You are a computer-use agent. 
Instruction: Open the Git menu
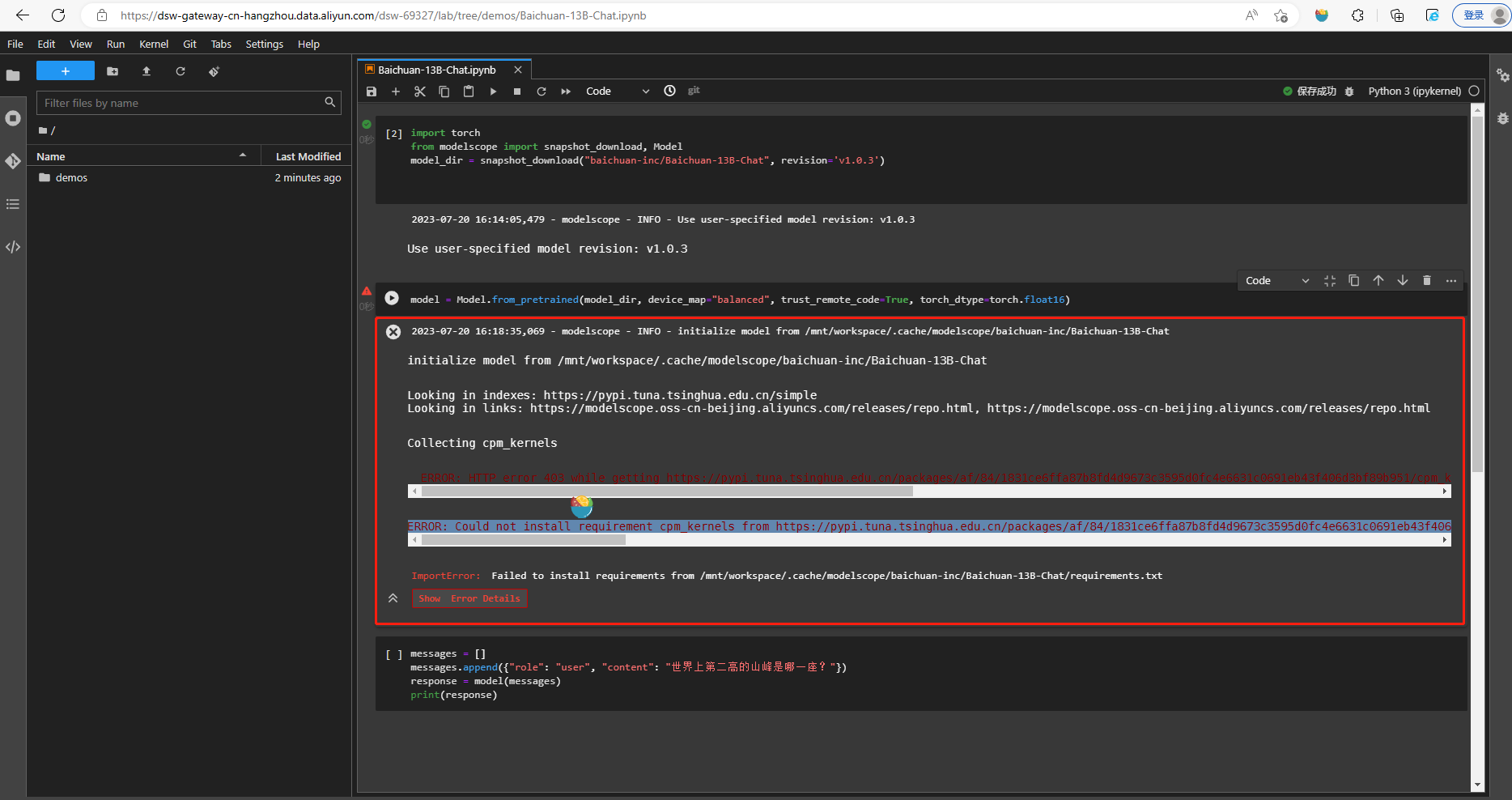tap(190, 44)
